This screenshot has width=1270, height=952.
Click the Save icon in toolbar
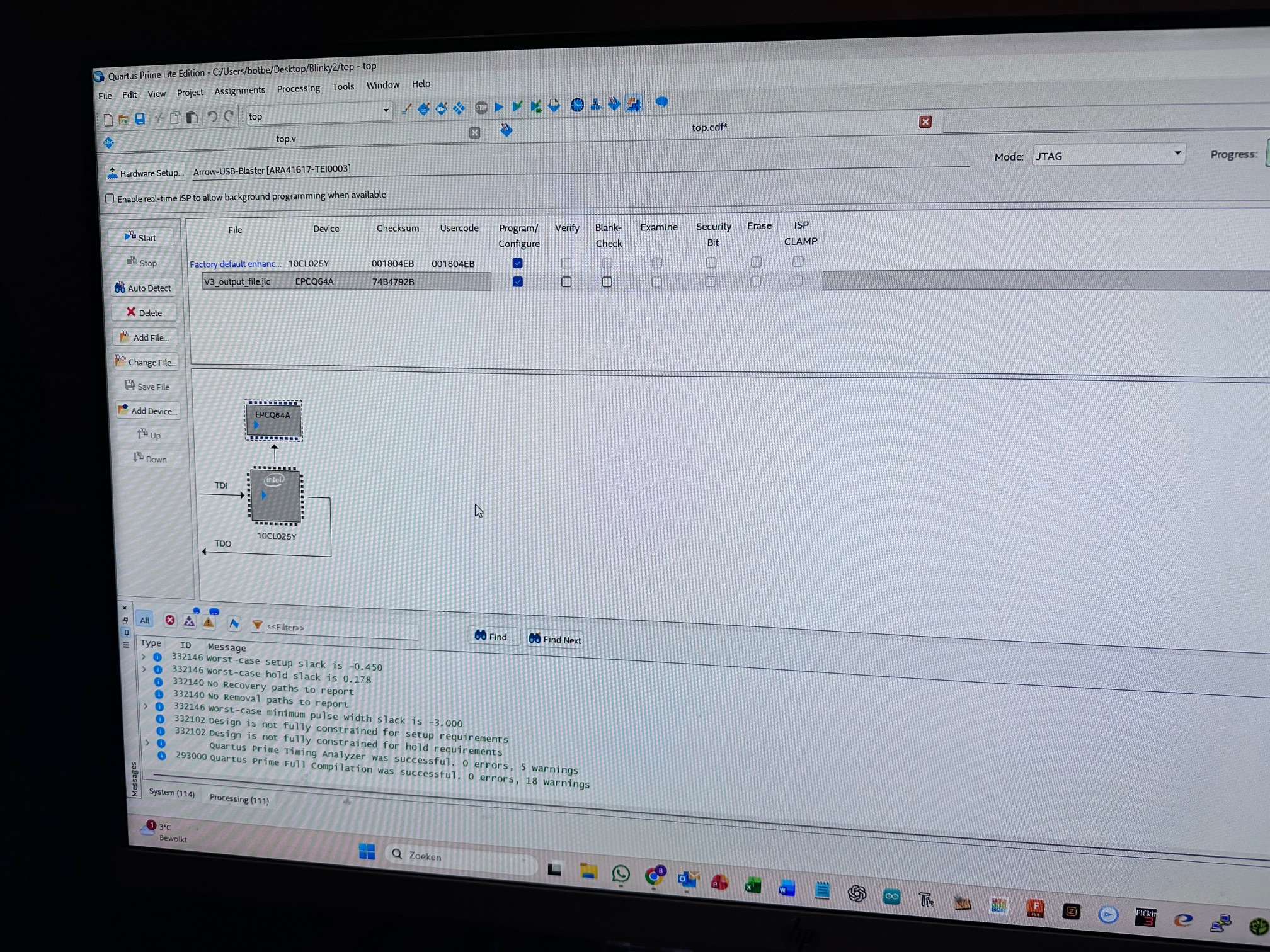pyautogui.click(x=140, y=119)
